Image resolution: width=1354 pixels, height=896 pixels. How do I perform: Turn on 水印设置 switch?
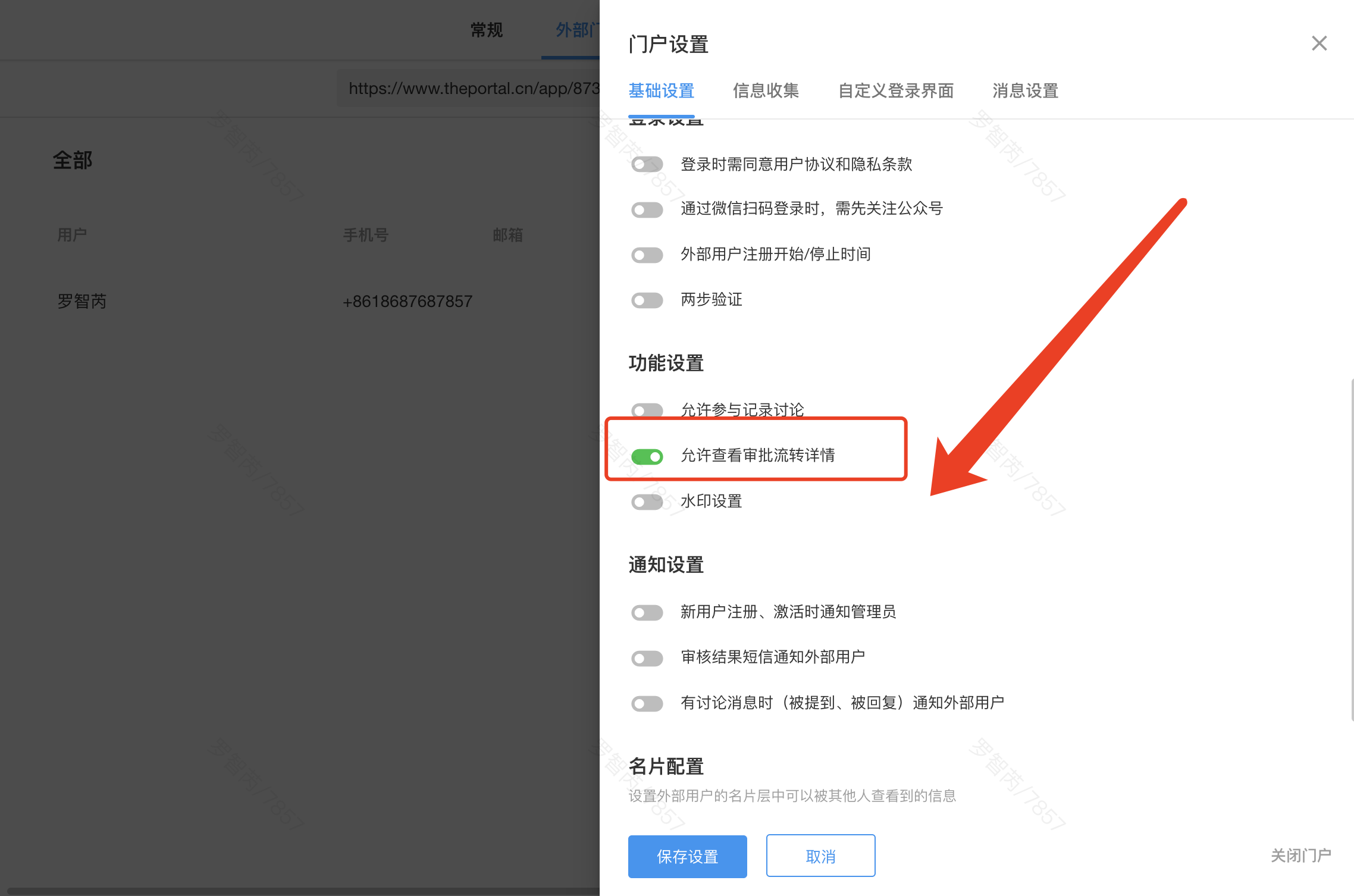tap(647, 502)
